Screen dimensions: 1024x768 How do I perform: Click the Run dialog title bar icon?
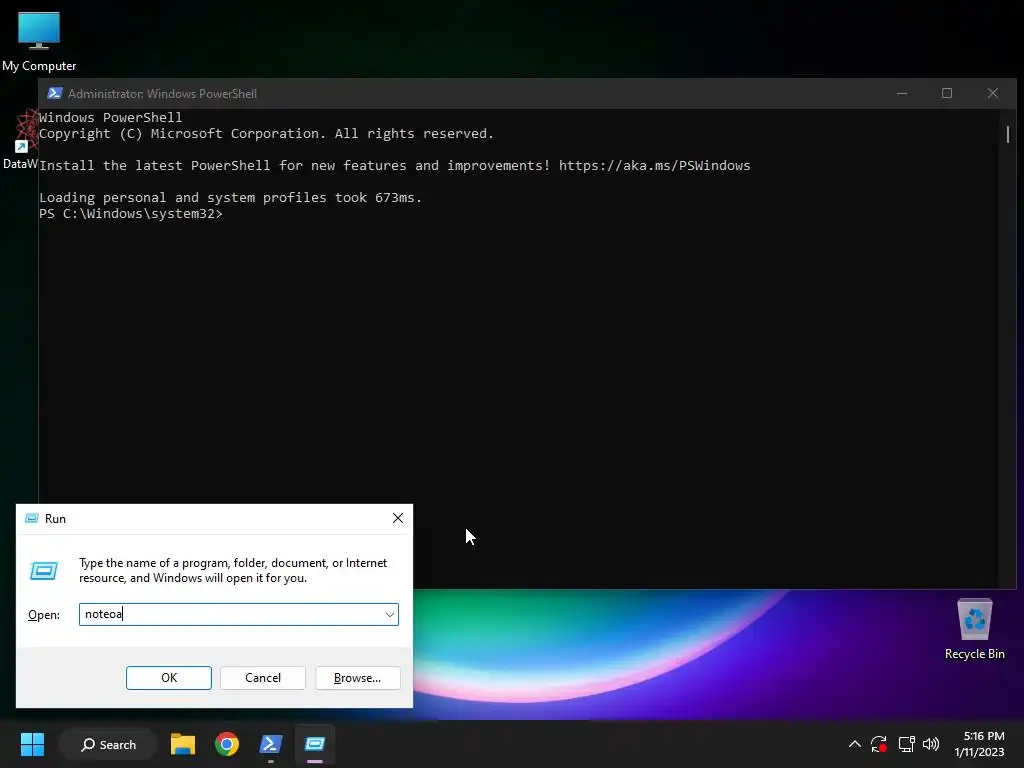tap(31, 519)
